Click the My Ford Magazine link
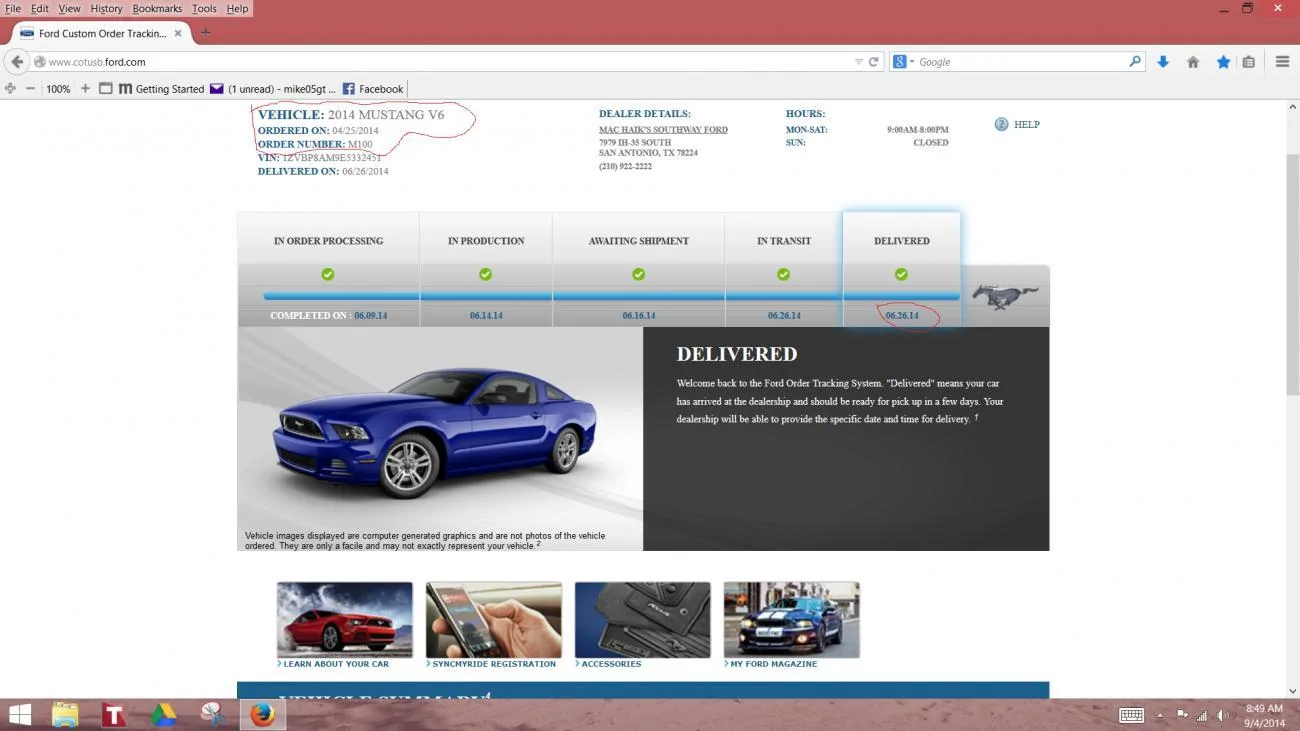The width and height of the screenshot is (1300, 731). [x=773, y=664]
